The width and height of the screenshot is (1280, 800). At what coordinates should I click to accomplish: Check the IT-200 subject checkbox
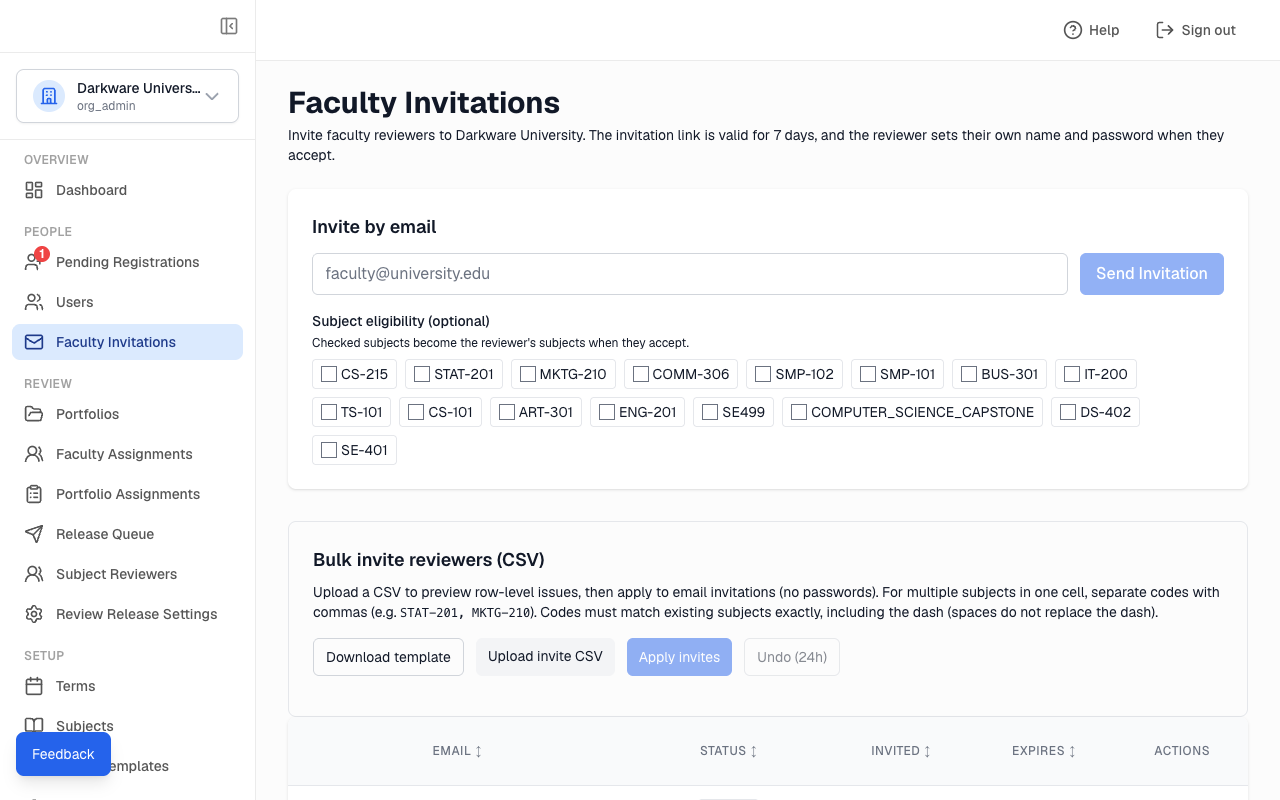(x=1072, y=374)
